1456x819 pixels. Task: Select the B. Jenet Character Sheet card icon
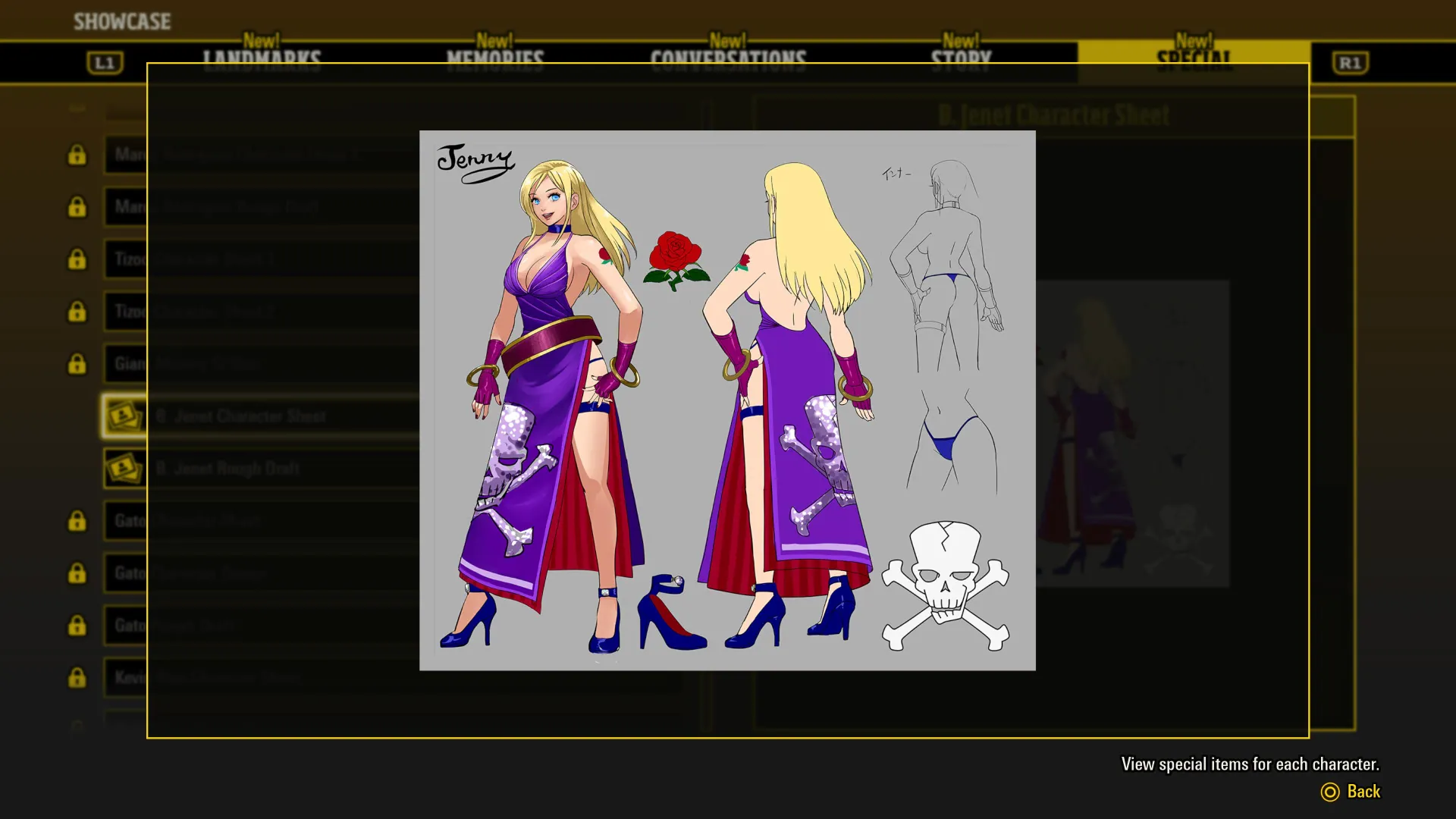tap(124, 416)
